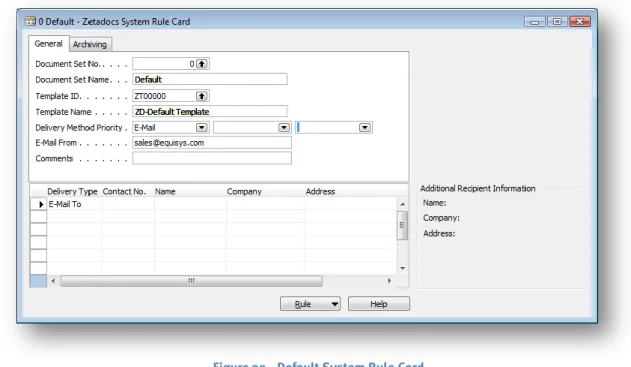
Task: Click the E-Mail From input field
Action: click(212, 143)
